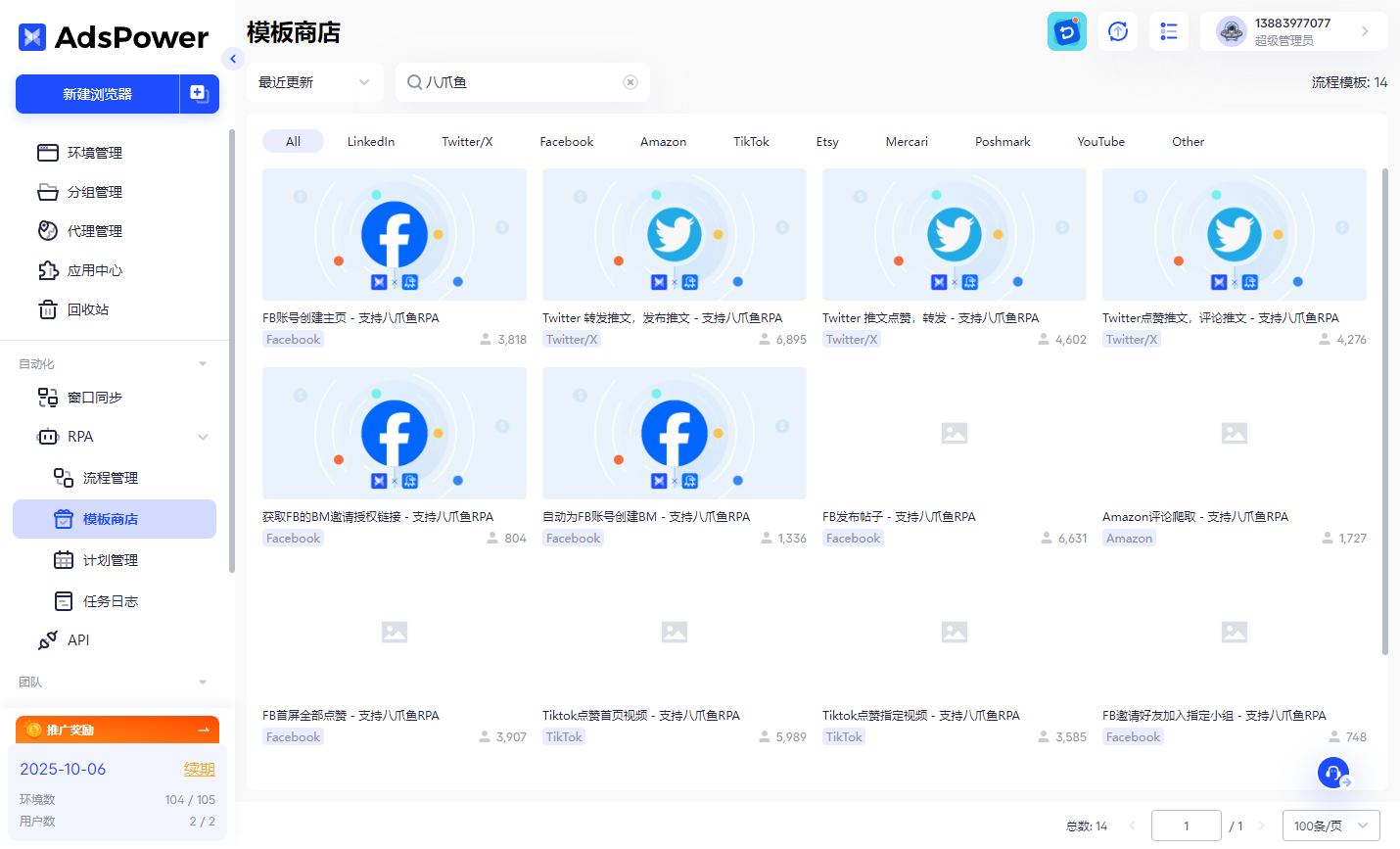This screenshot has width=1400, height=849.
Task: Click the user avatar icon
Action: pyautogui.click(x=1231, y=31)
